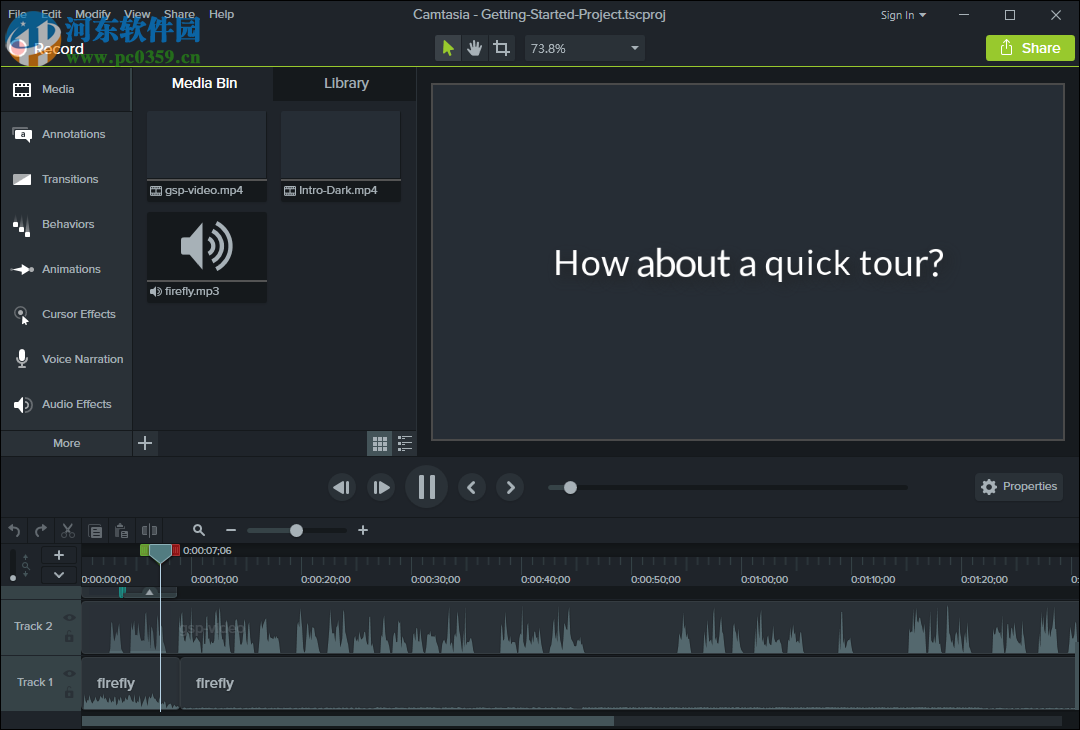This screenshot has height=730, width=1080.
Task: Undo the last edit
Action: 14,530
